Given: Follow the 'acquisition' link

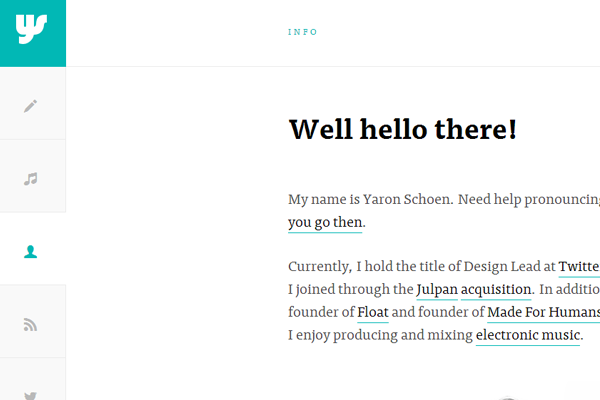Looking at the screenshot, I should 496,289.
